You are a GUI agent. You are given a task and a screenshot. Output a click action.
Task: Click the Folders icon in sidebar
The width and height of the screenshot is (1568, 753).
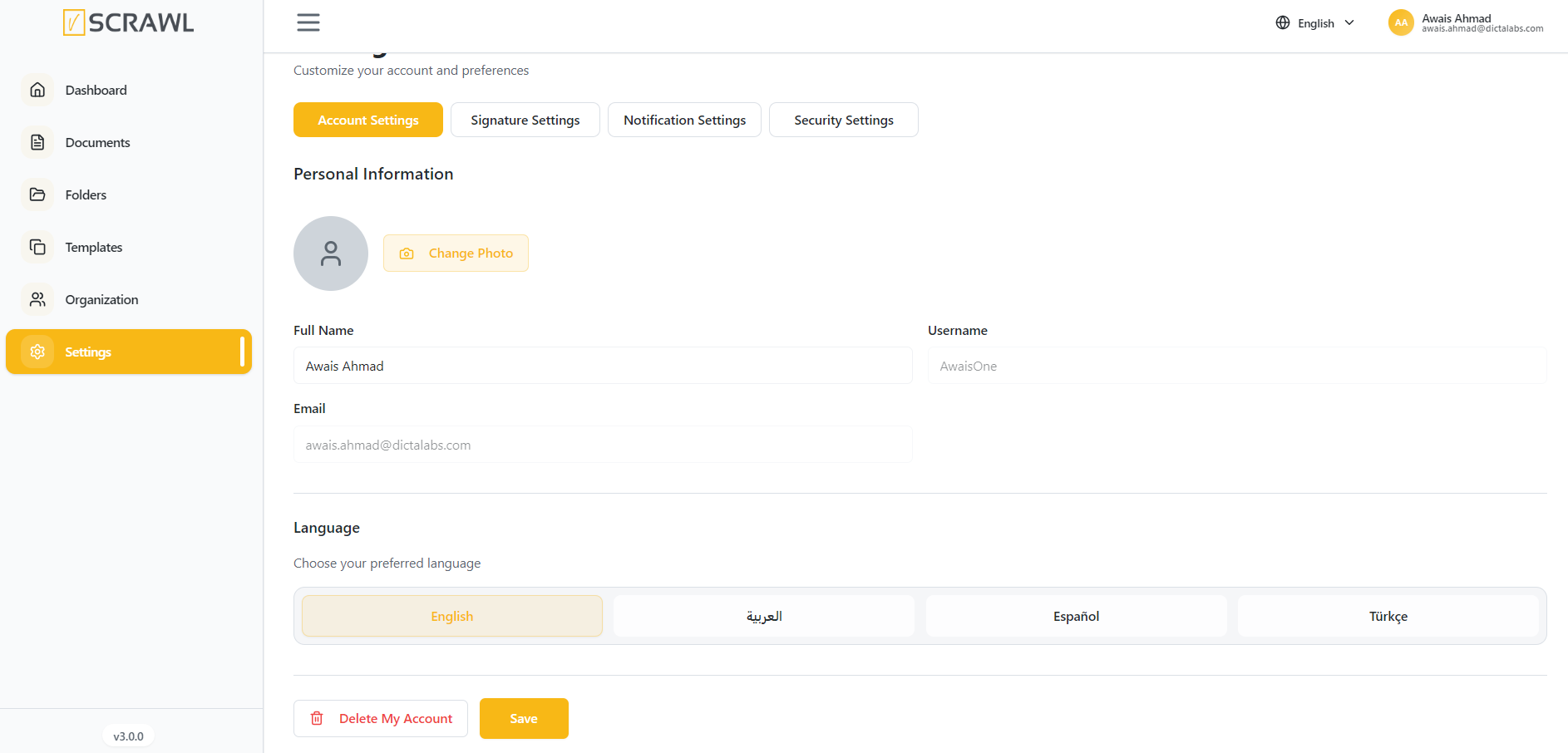[x=37, y=194]
